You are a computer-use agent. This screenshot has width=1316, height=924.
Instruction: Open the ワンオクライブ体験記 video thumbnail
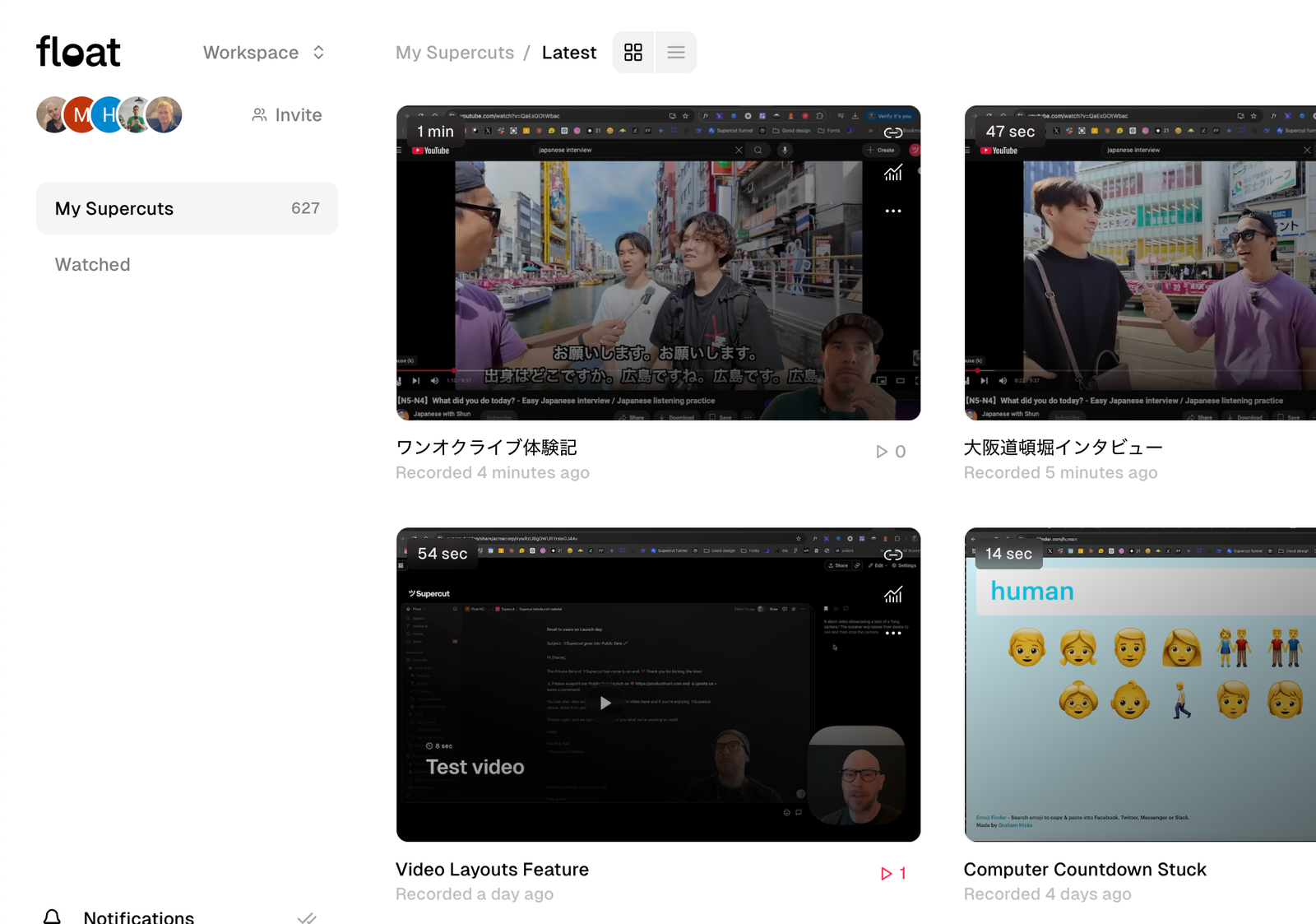coord(658,262)
